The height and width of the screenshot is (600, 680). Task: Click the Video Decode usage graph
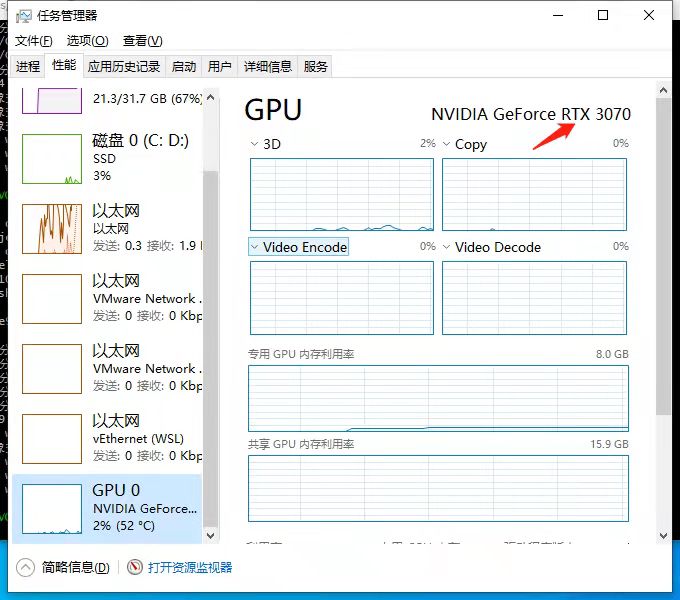[x=534, y=298]
